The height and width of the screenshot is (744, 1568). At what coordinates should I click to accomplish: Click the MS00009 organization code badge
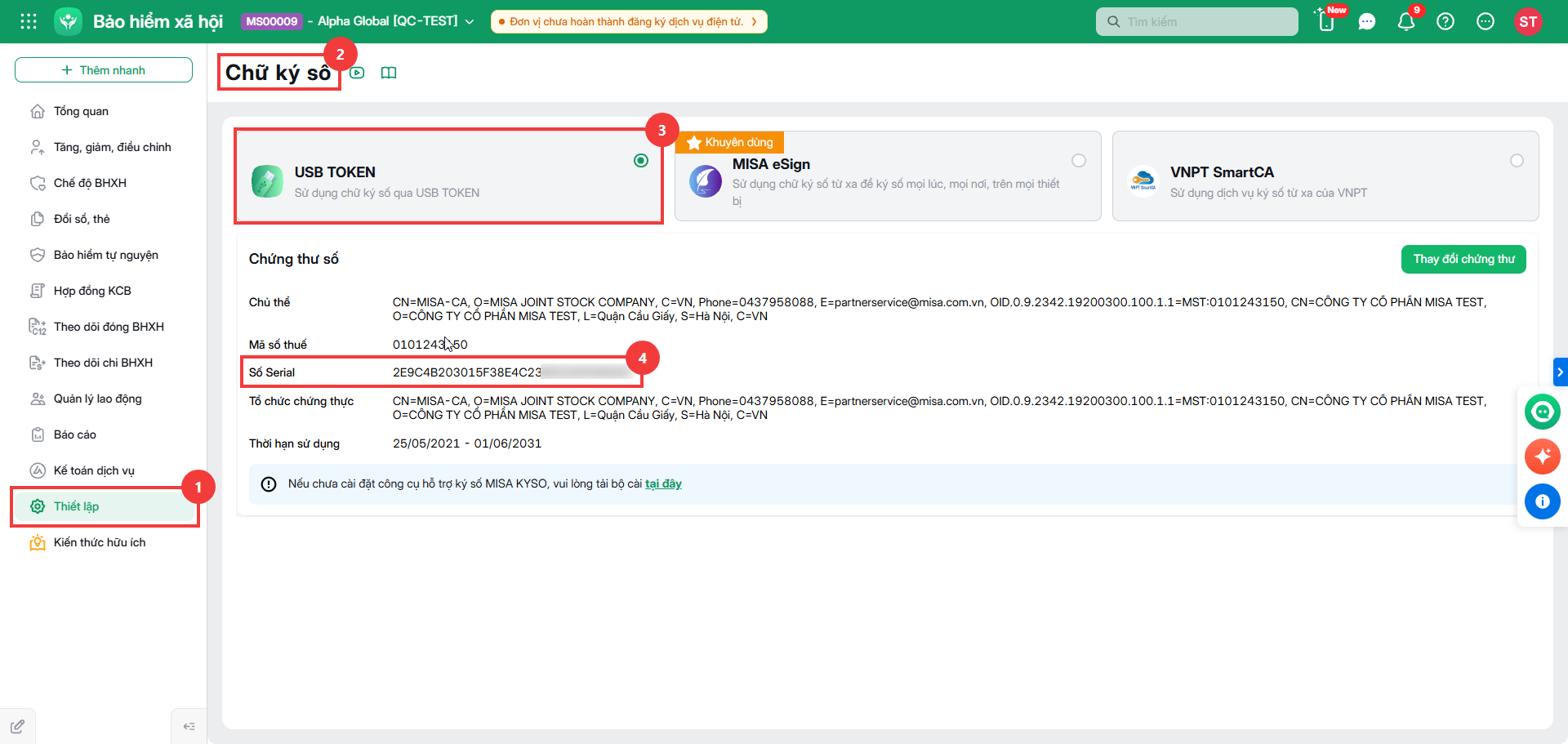tap(272, 21)
